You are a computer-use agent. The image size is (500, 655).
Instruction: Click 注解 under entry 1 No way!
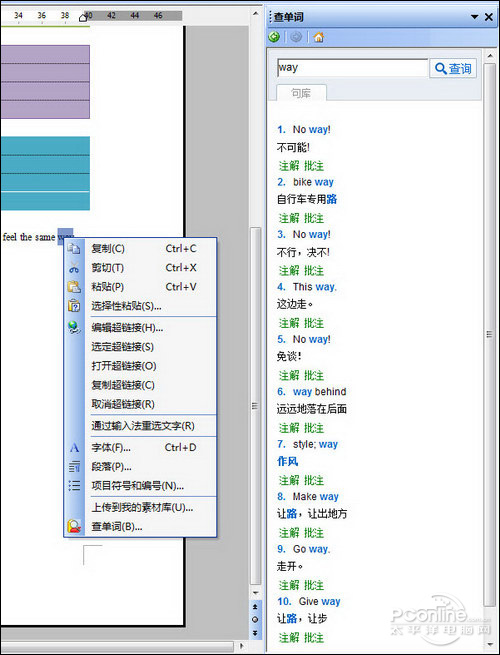click(x=289, y=166)
